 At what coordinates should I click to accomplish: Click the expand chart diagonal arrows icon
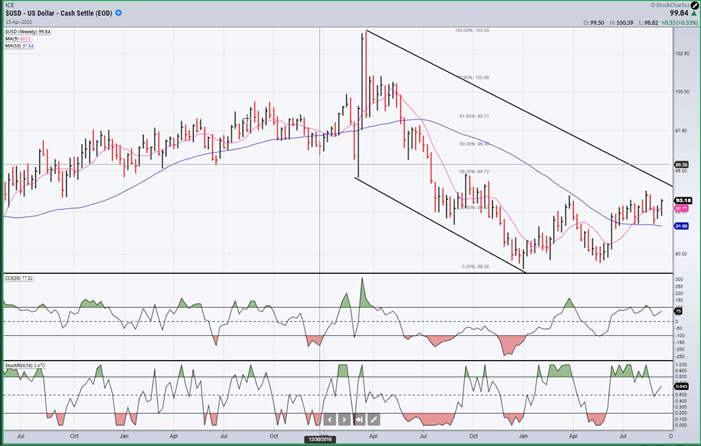pos(373,420)
